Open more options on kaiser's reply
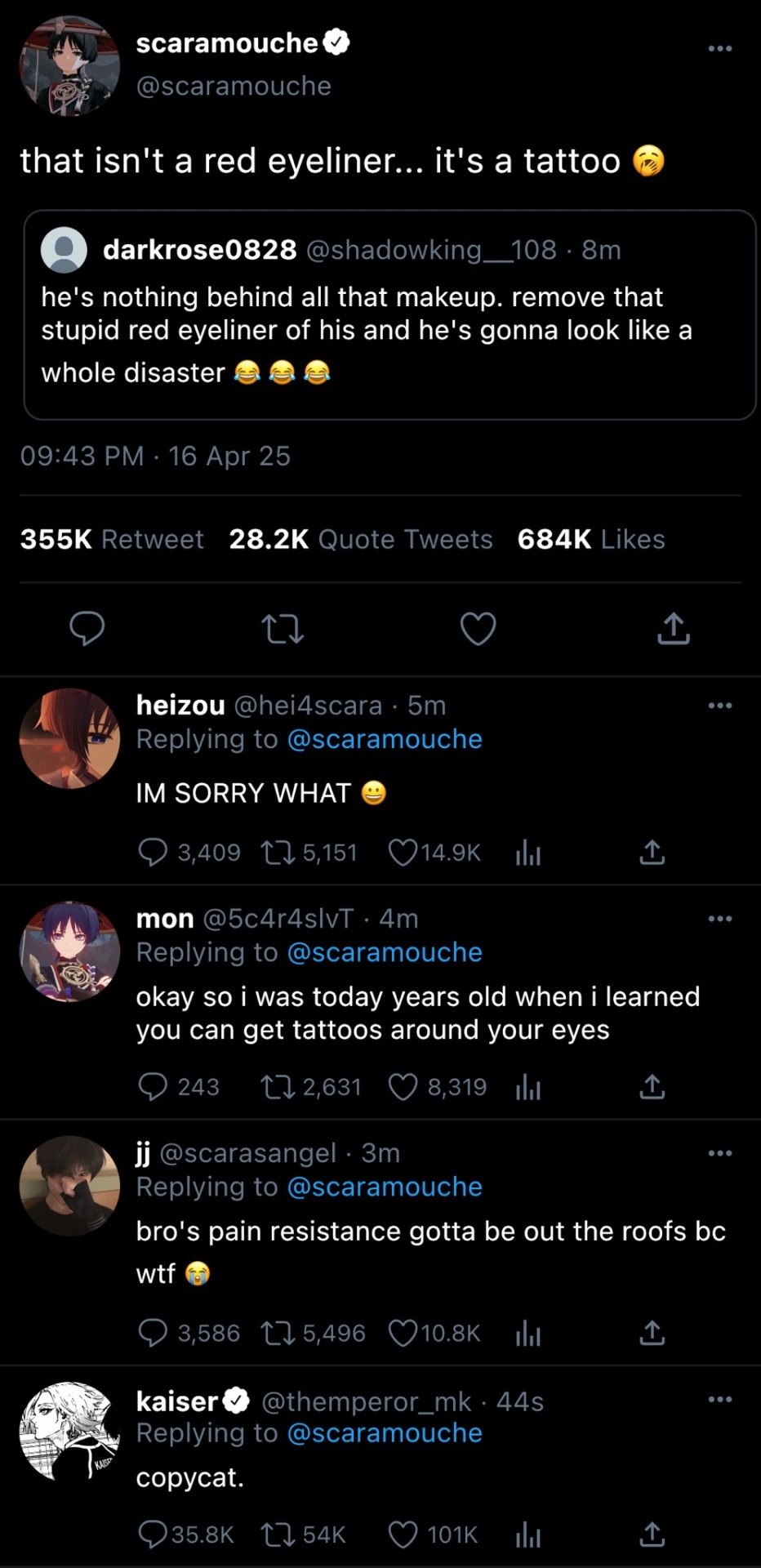This screenshot has width=761, height=1568. coord(719,1400)
